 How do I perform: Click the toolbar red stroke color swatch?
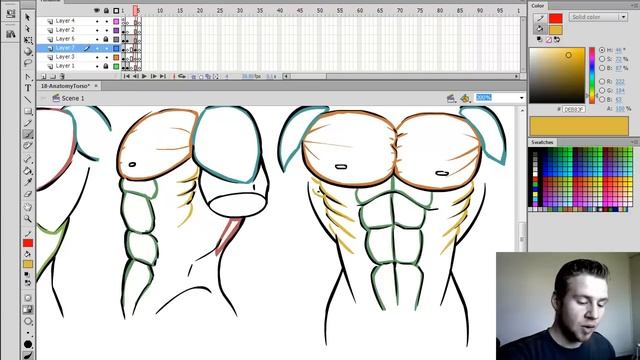point(28,244)
